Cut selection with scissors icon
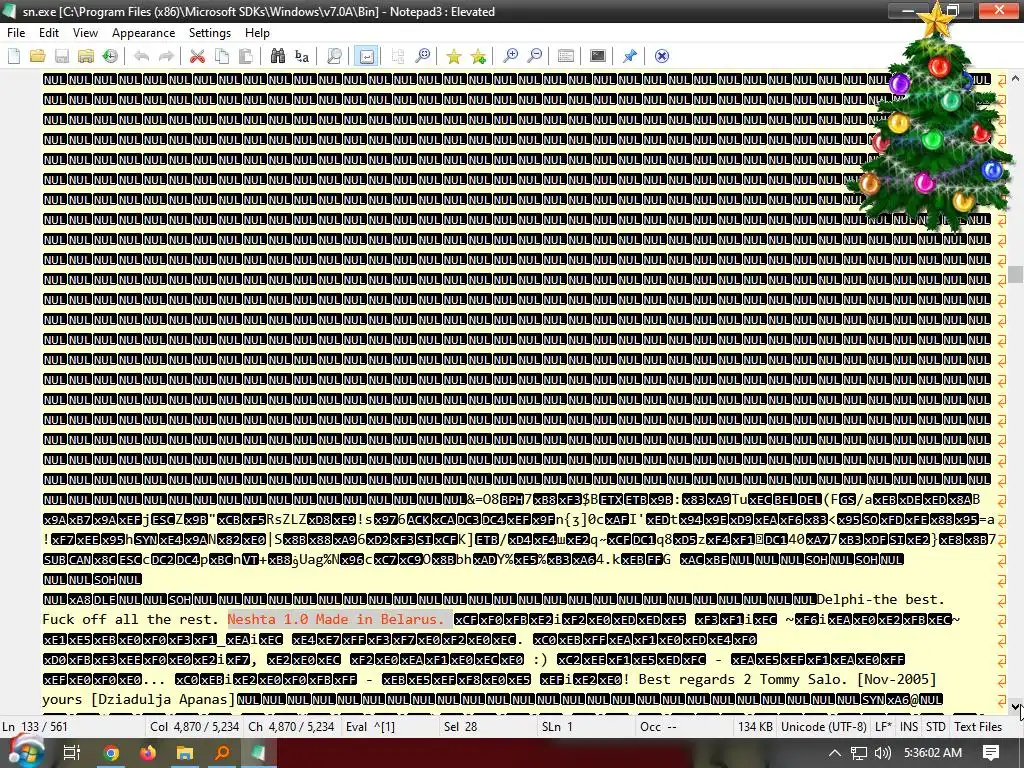 click(x=197, y=56)
